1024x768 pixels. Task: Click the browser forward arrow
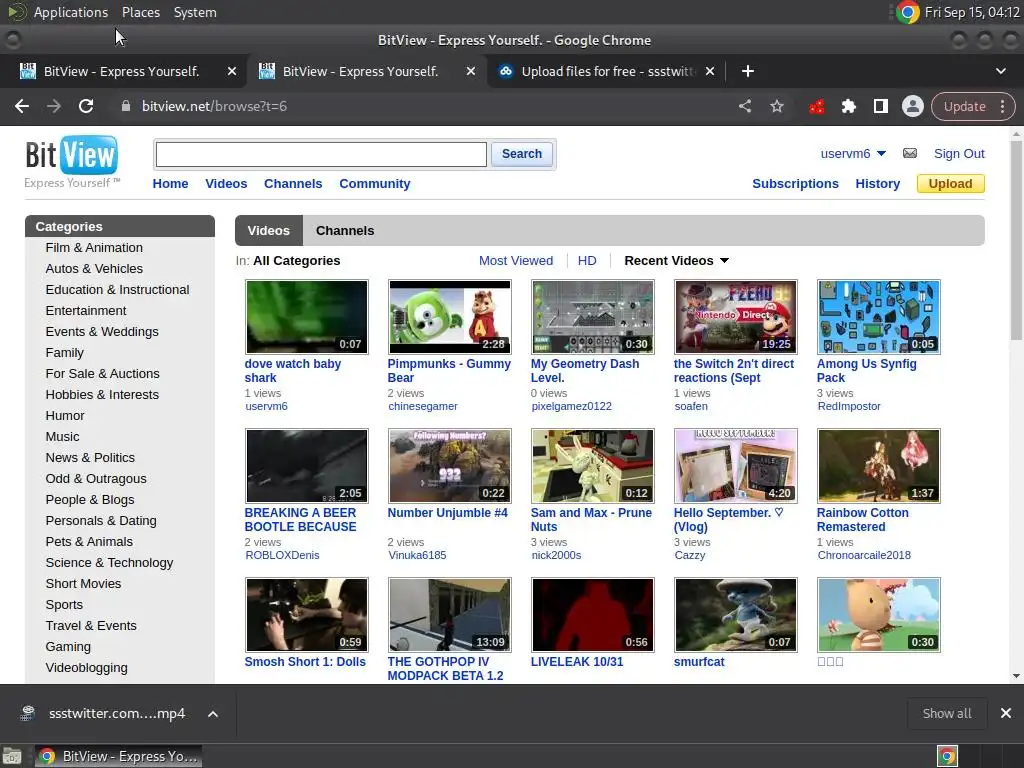pos(54,106)
